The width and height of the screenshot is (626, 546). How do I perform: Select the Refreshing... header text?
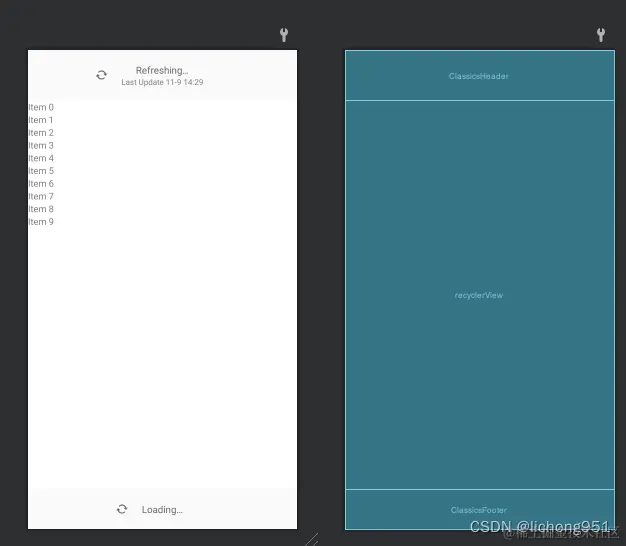pos(162,70)
